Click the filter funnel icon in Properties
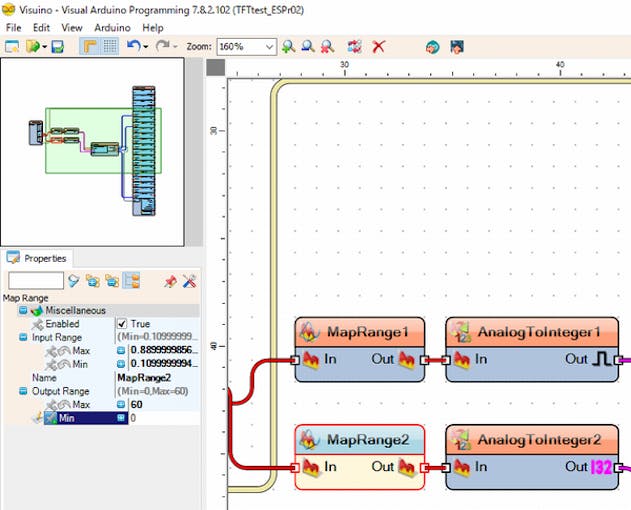This screenshot has height=510, width=631. 73,281
